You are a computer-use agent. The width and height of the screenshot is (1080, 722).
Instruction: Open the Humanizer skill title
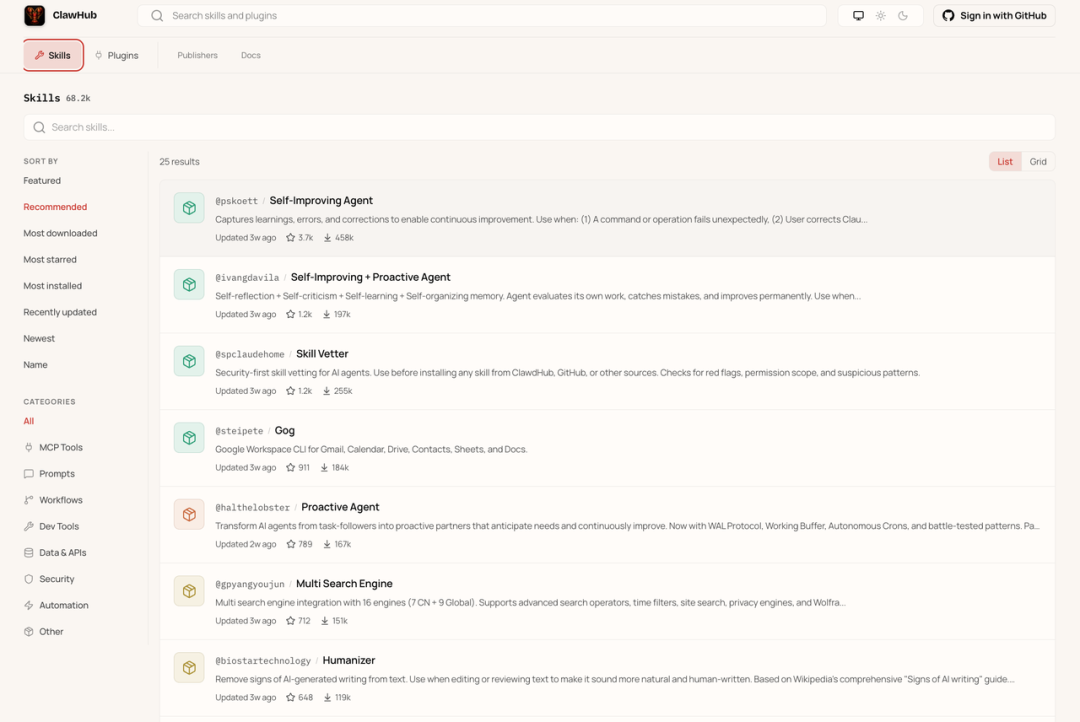coord(349,660)
